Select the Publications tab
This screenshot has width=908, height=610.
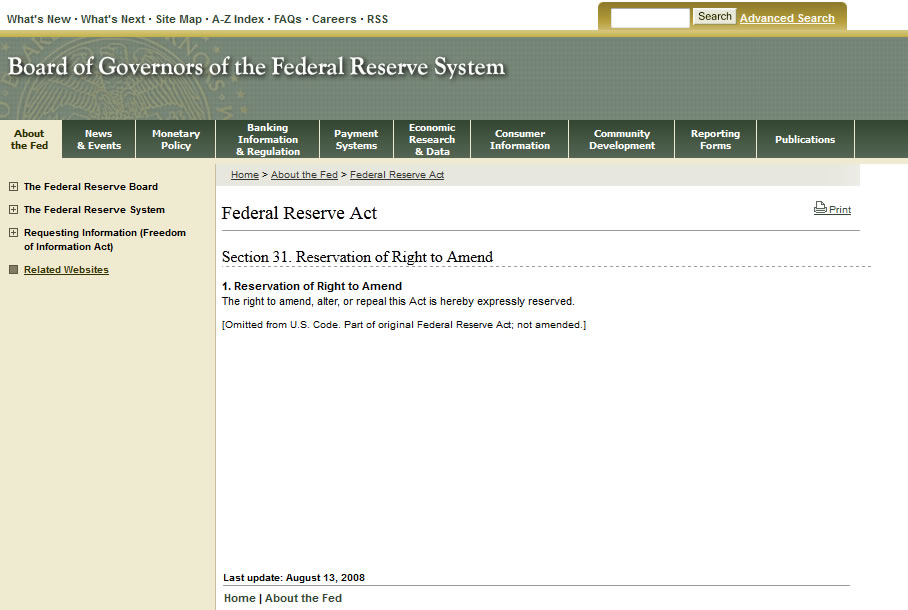click(805, 139)
